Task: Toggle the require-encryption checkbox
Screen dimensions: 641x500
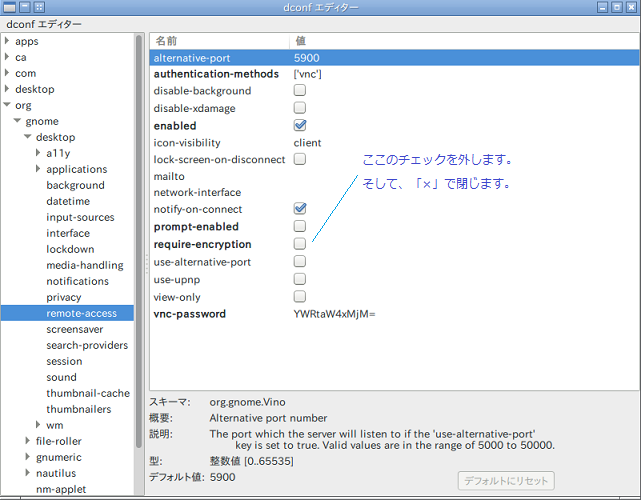Action: click(x=300, y=244)
